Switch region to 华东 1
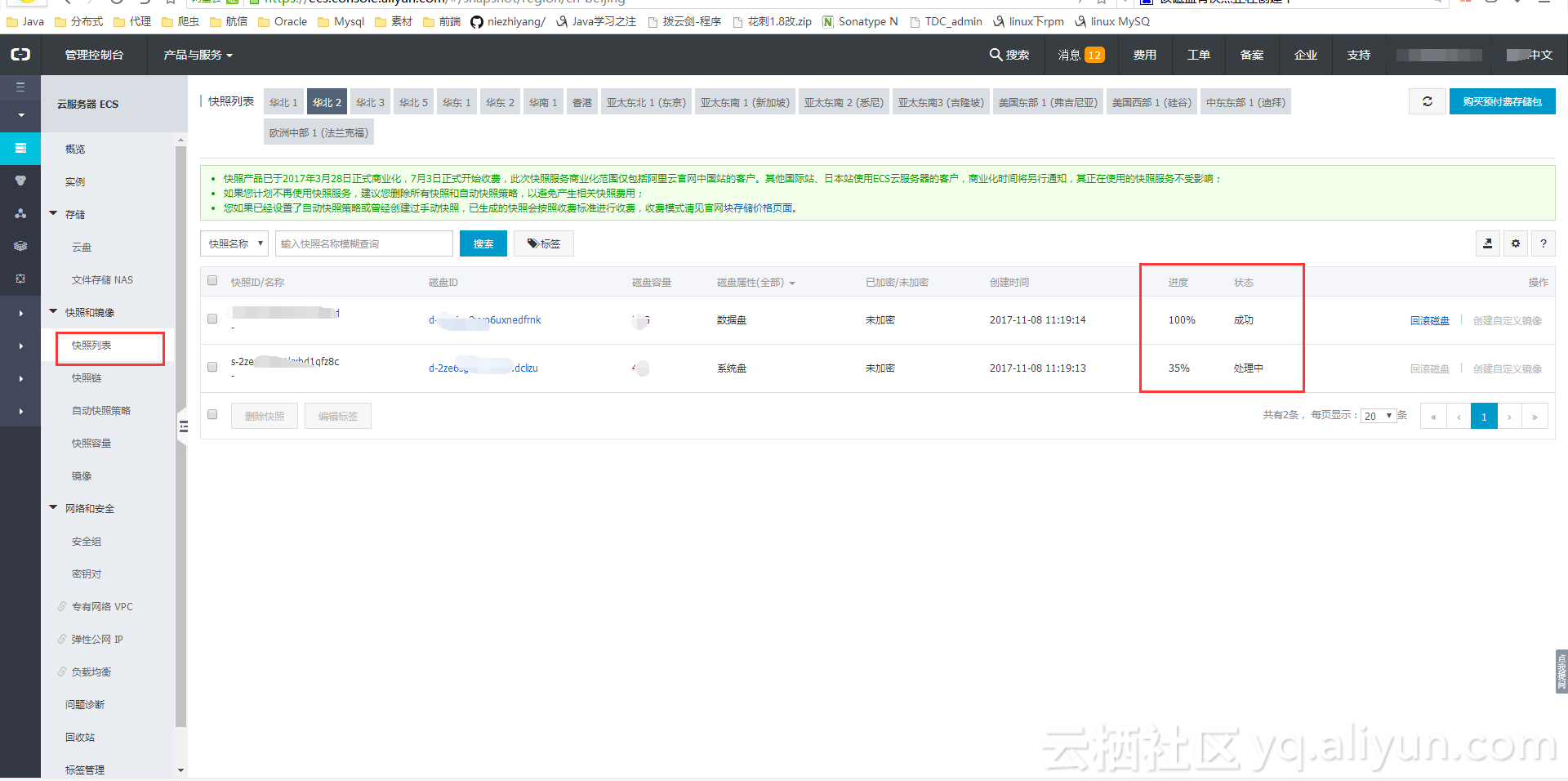 pos(457,102)
